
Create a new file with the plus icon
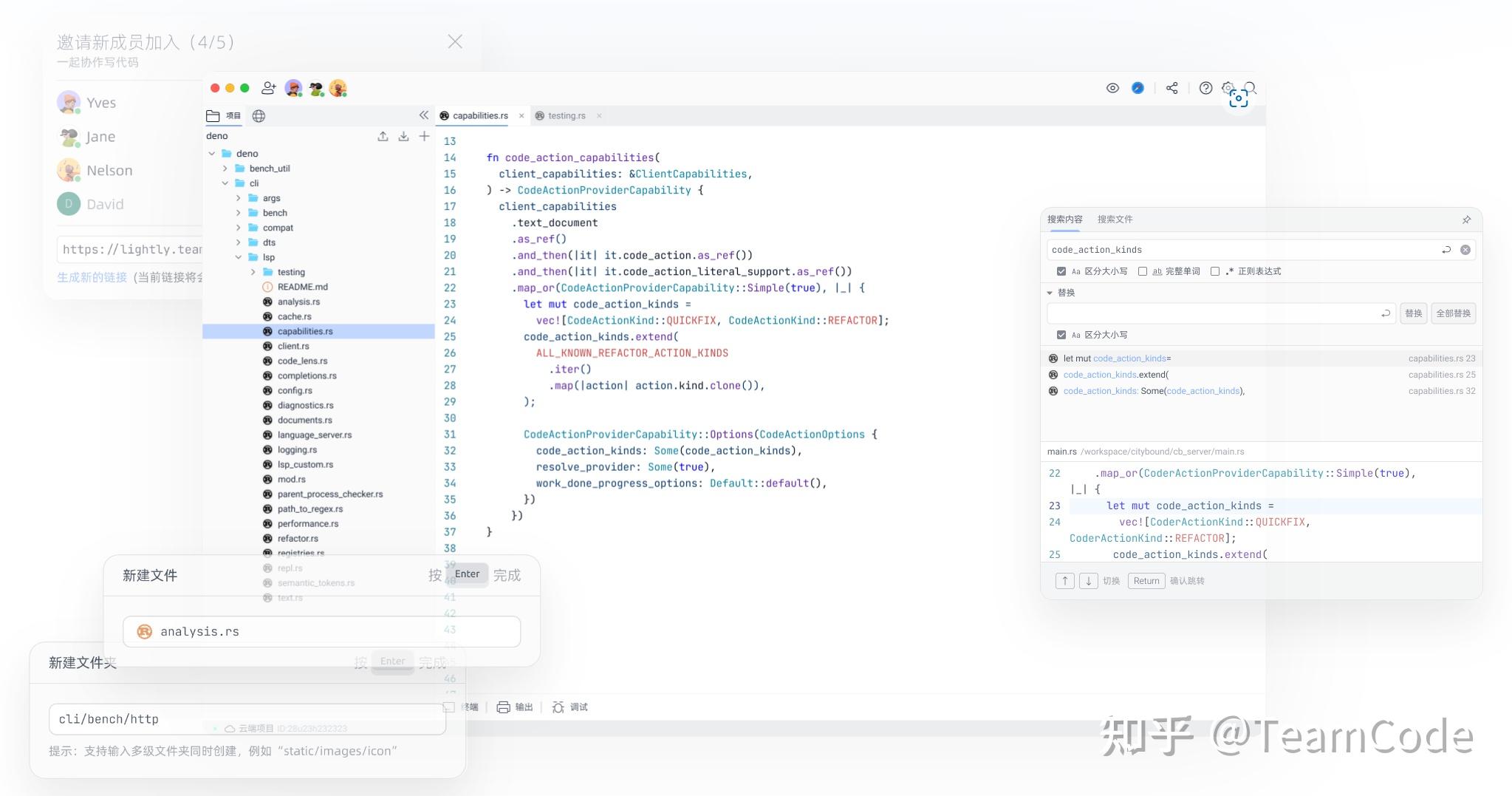(x=424, y=136)
